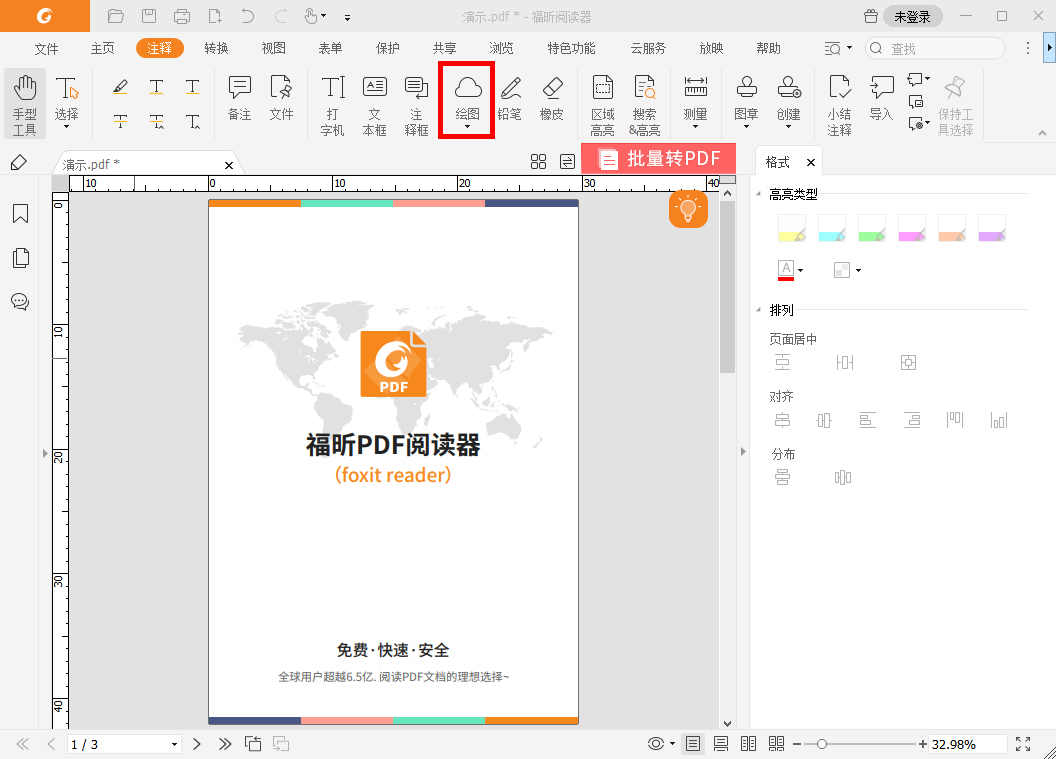This screenshot has width=1056, height=759.
Task: Click the 未登录 login button
Action: 911,16
